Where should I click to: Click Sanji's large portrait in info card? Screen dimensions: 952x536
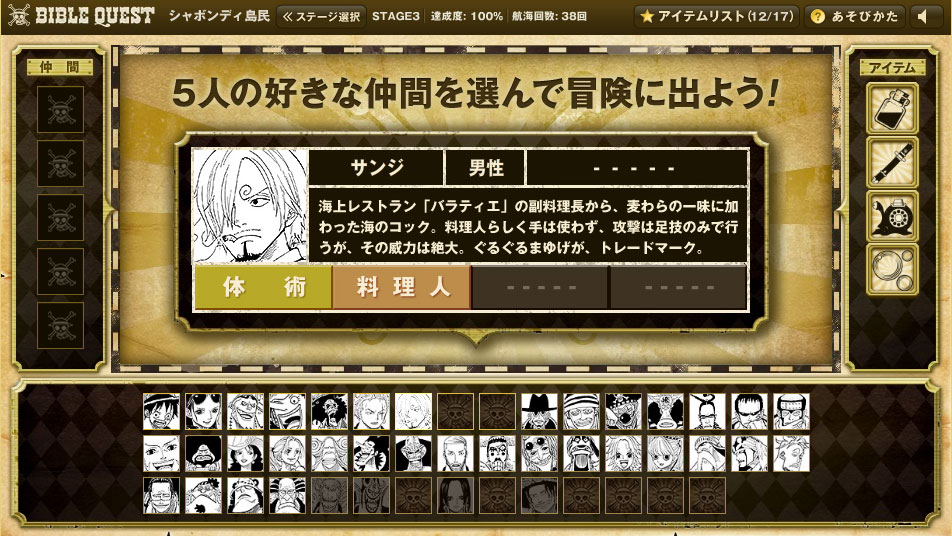250,205
